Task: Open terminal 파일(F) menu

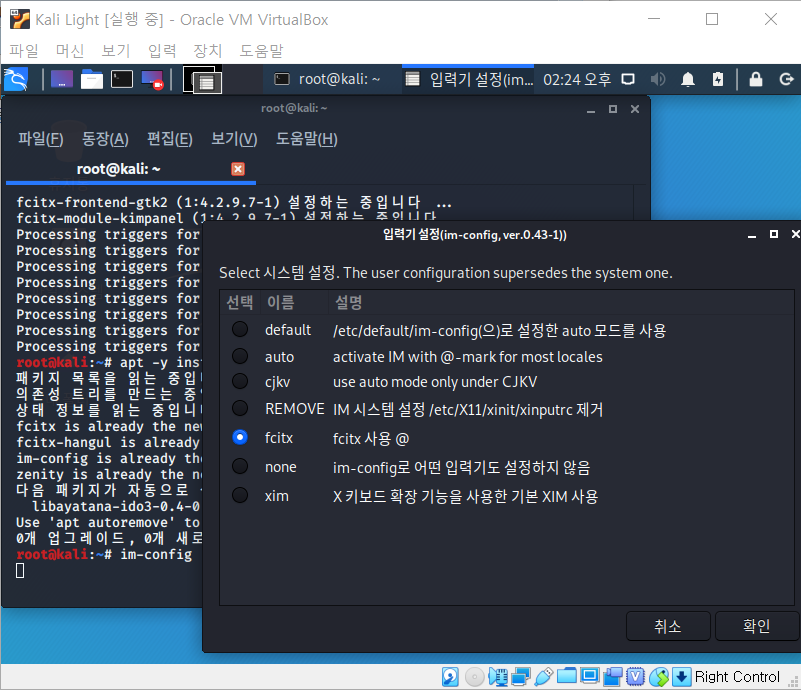Action: (x=41, y=139)
